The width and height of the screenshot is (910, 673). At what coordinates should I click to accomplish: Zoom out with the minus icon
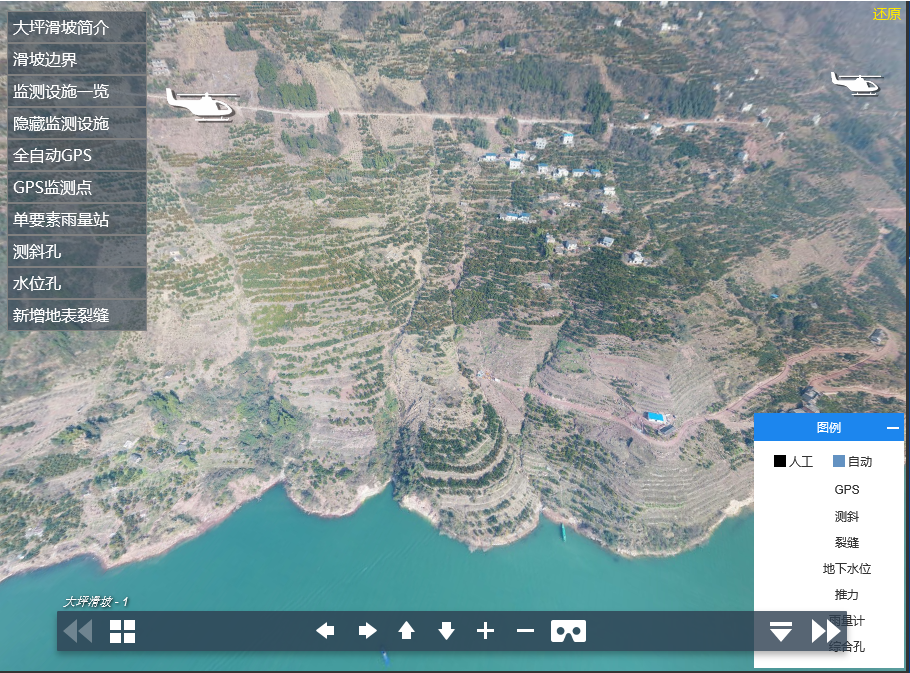pyautogui.click(x=525, y=631)
